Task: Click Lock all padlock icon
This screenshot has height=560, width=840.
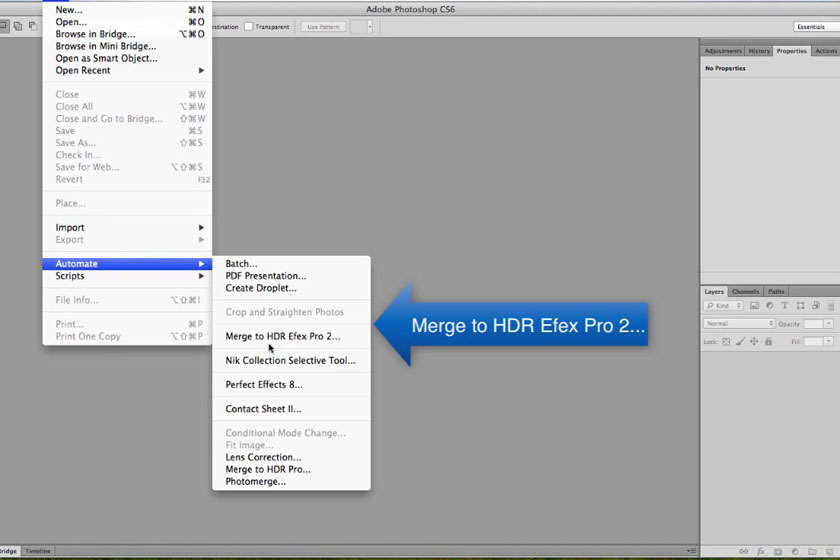Action: pyautogui.click(x=768, y=341)
